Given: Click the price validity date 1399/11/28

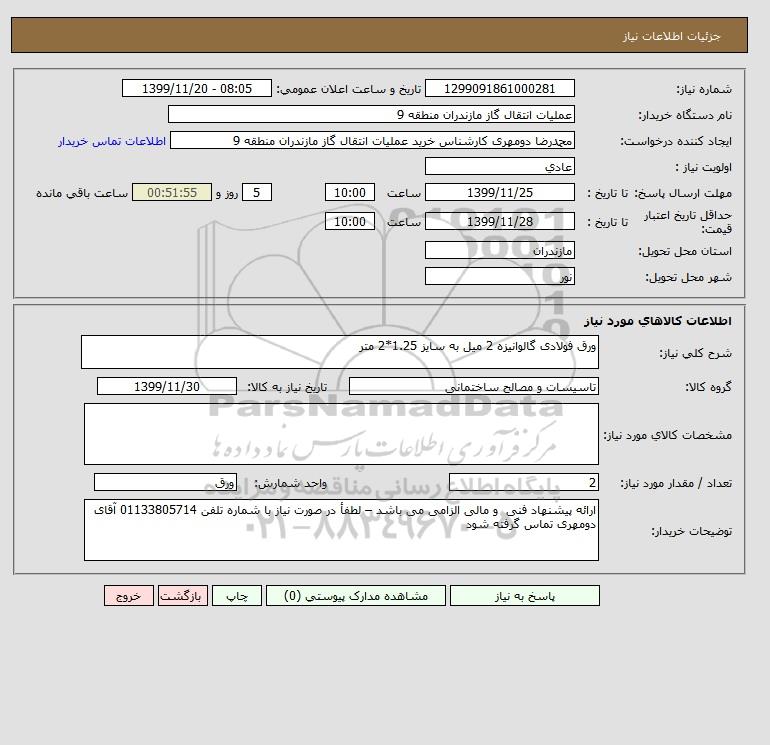Looking at the screenshot, I should [499, 221].
